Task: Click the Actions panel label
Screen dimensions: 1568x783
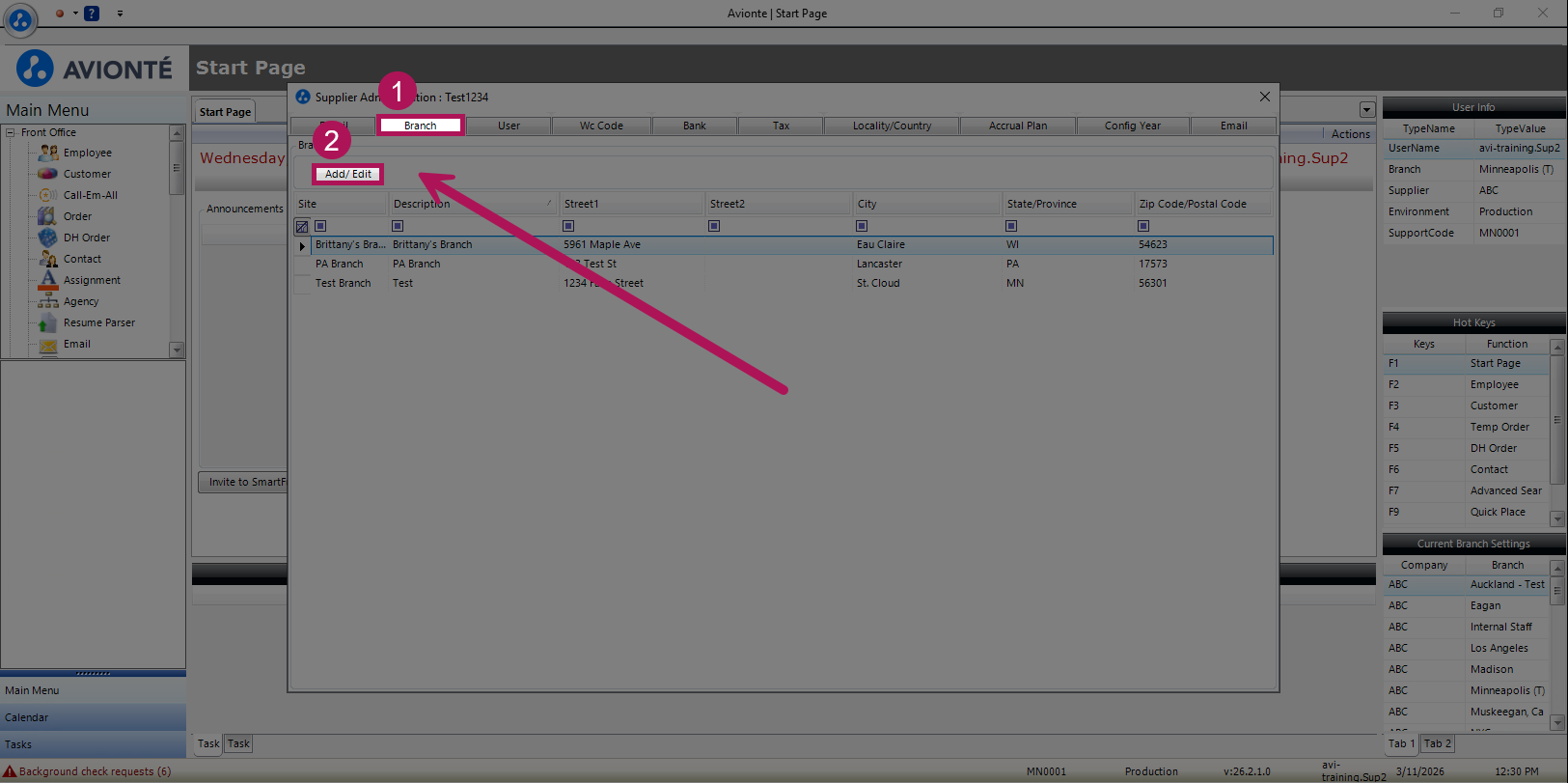Action: tap(1350, 134)
